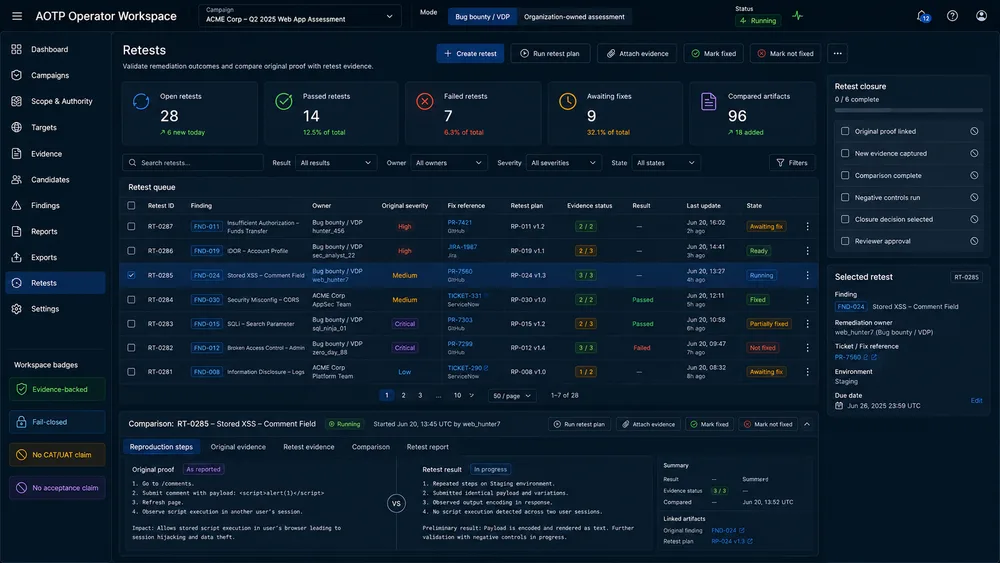Switch to the Retest report tab

coord(427,447)
